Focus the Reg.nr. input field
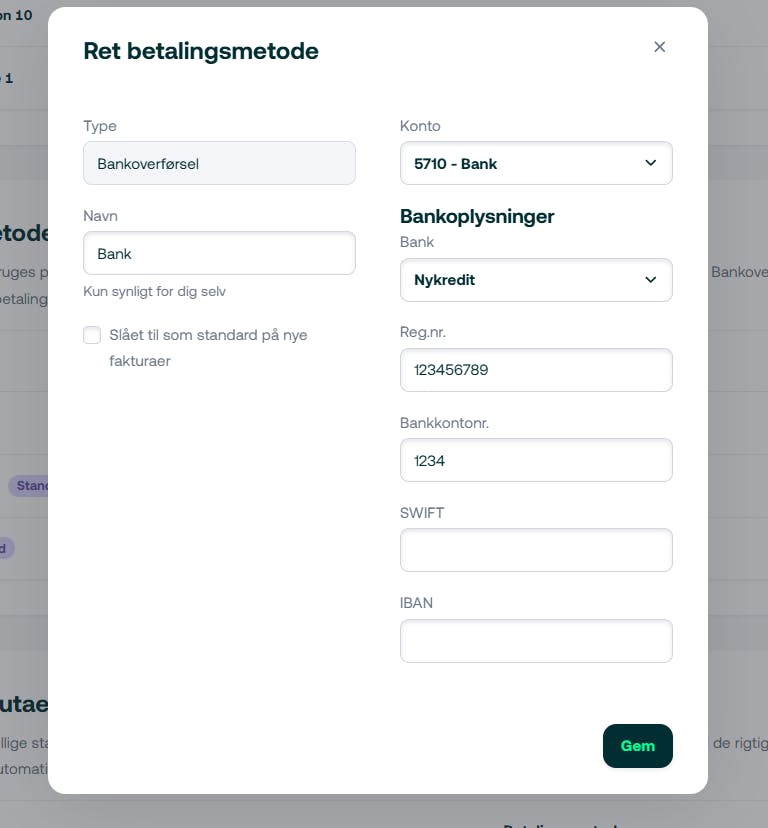The width and height of the screenshot is (768, 828). (x=536, y=370)
